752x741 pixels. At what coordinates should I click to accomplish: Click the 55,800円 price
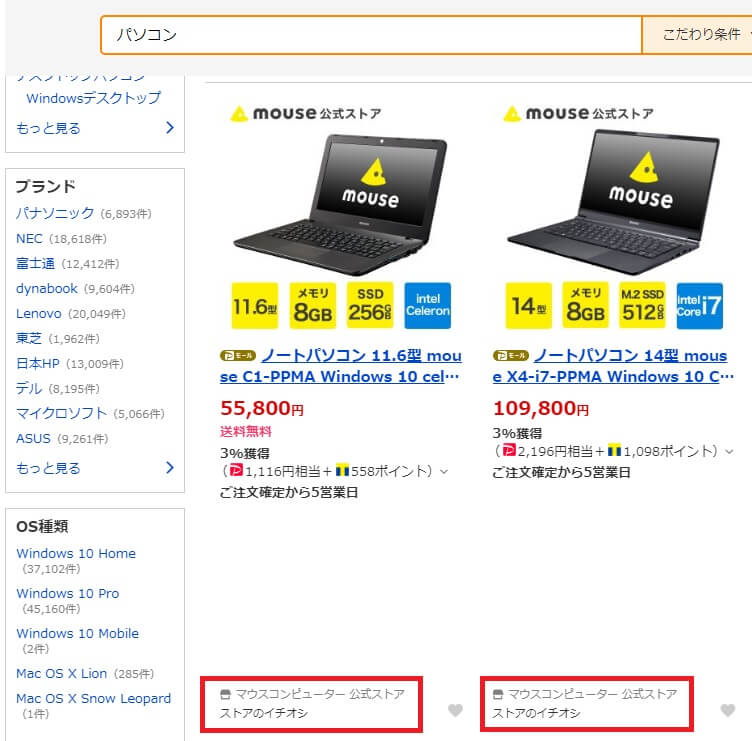pos(262,408)
